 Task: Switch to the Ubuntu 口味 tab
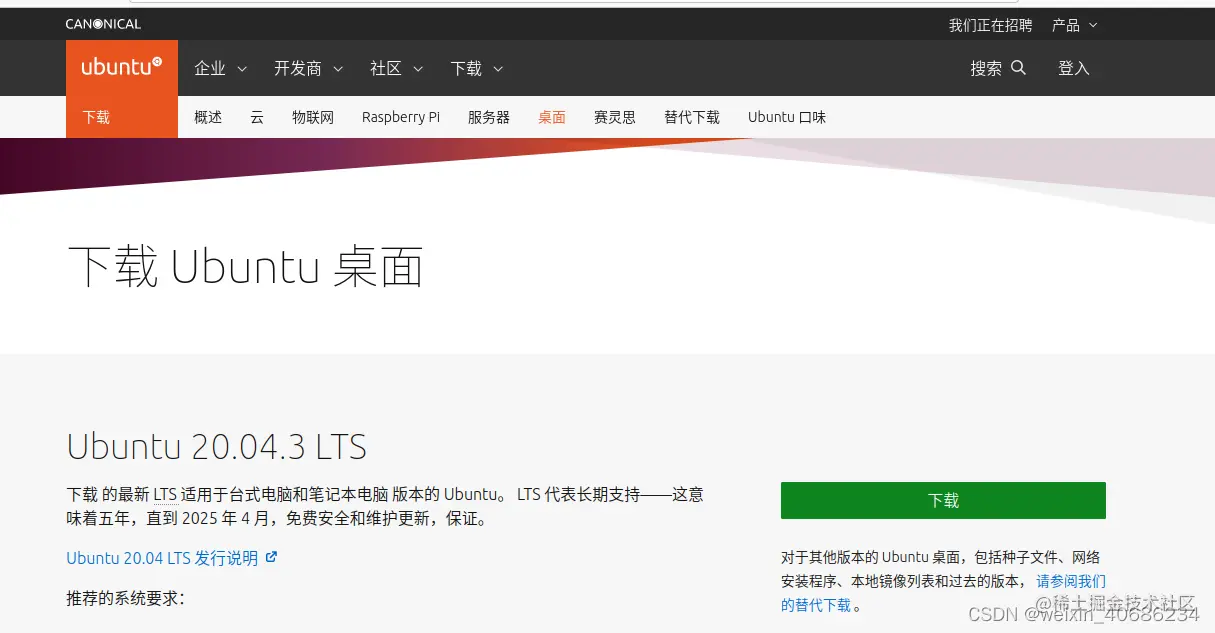click(787, 117)
